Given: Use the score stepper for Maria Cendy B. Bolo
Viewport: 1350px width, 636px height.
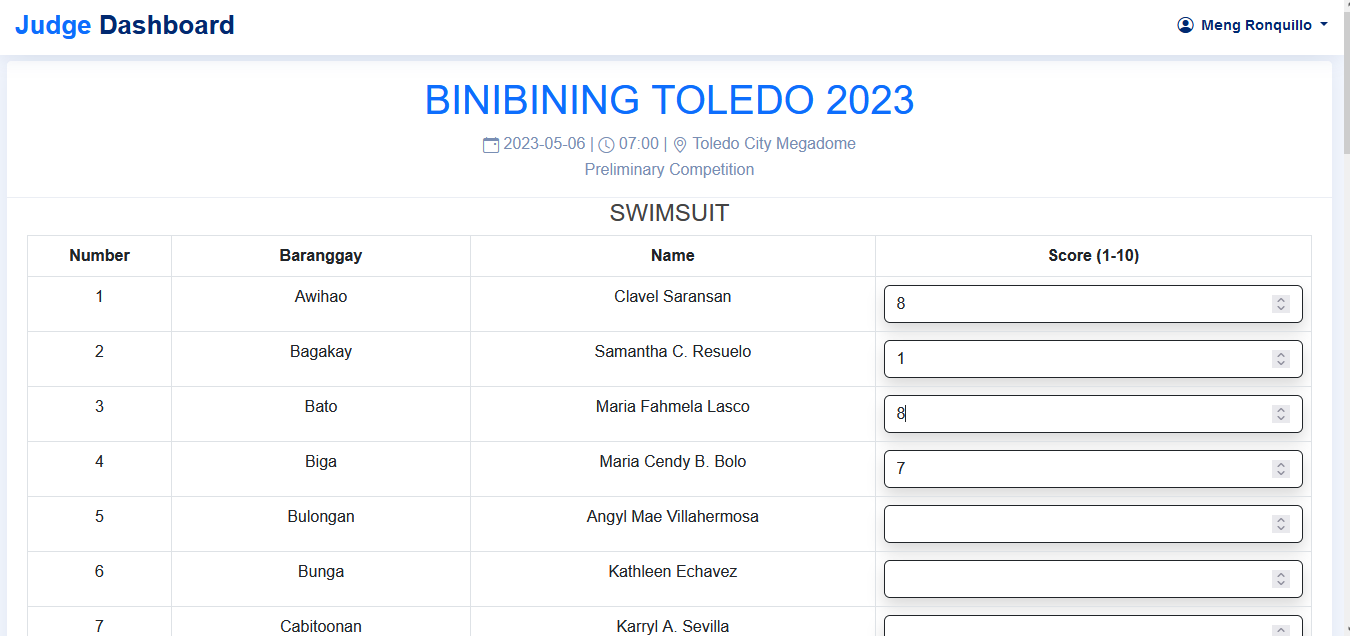Looking at the screenshot, I should tap(1280, 469).
